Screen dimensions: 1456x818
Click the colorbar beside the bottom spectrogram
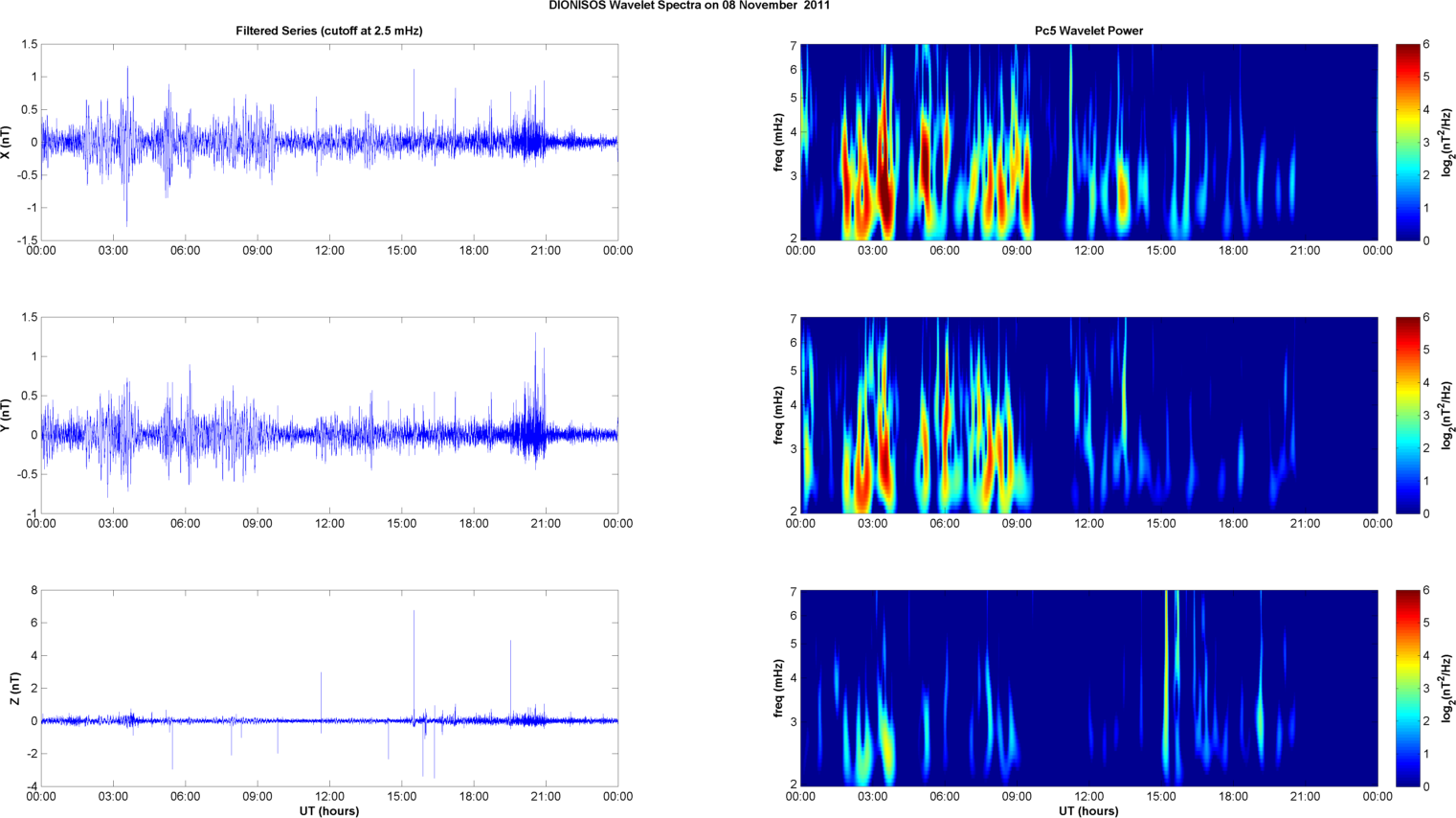click(1408, 688)
